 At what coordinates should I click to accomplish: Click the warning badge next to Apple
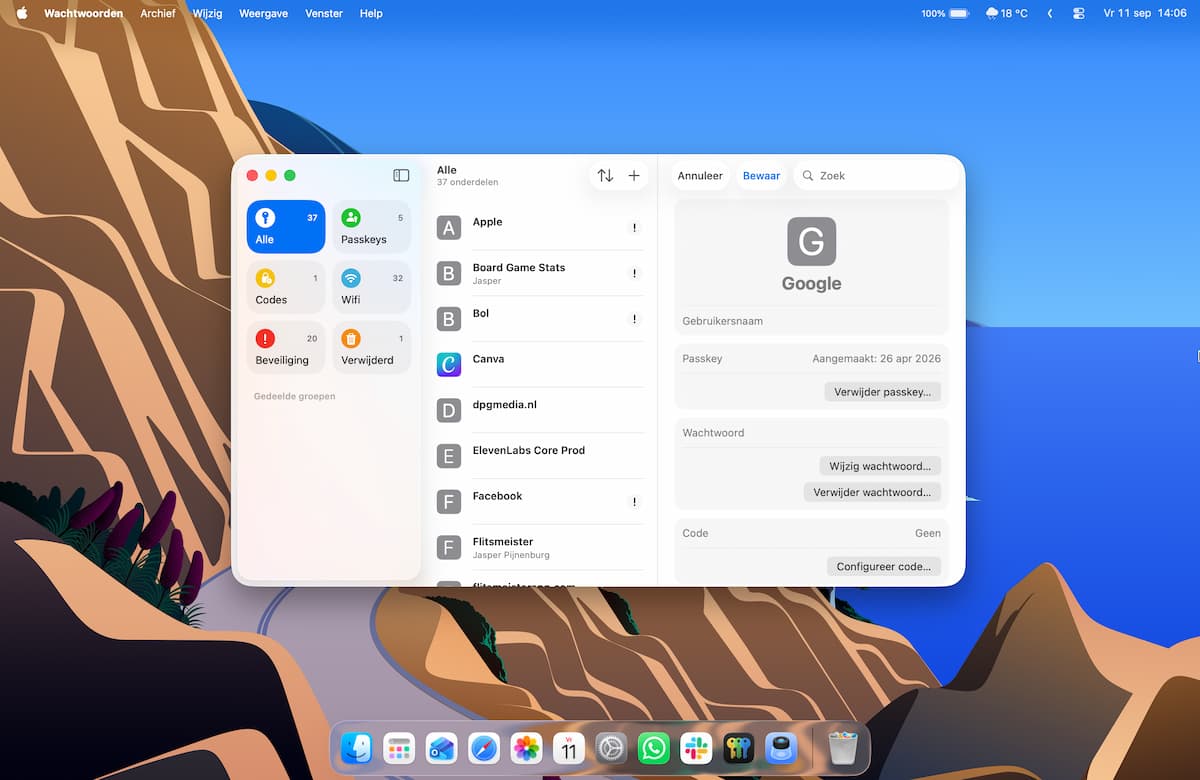(x=634, y=228)
